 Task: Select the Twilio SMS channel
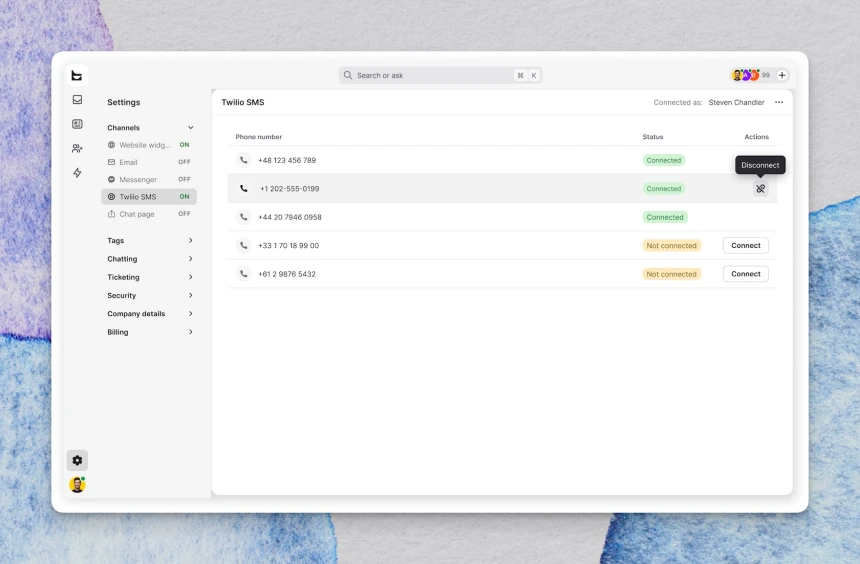click(149, 196)
